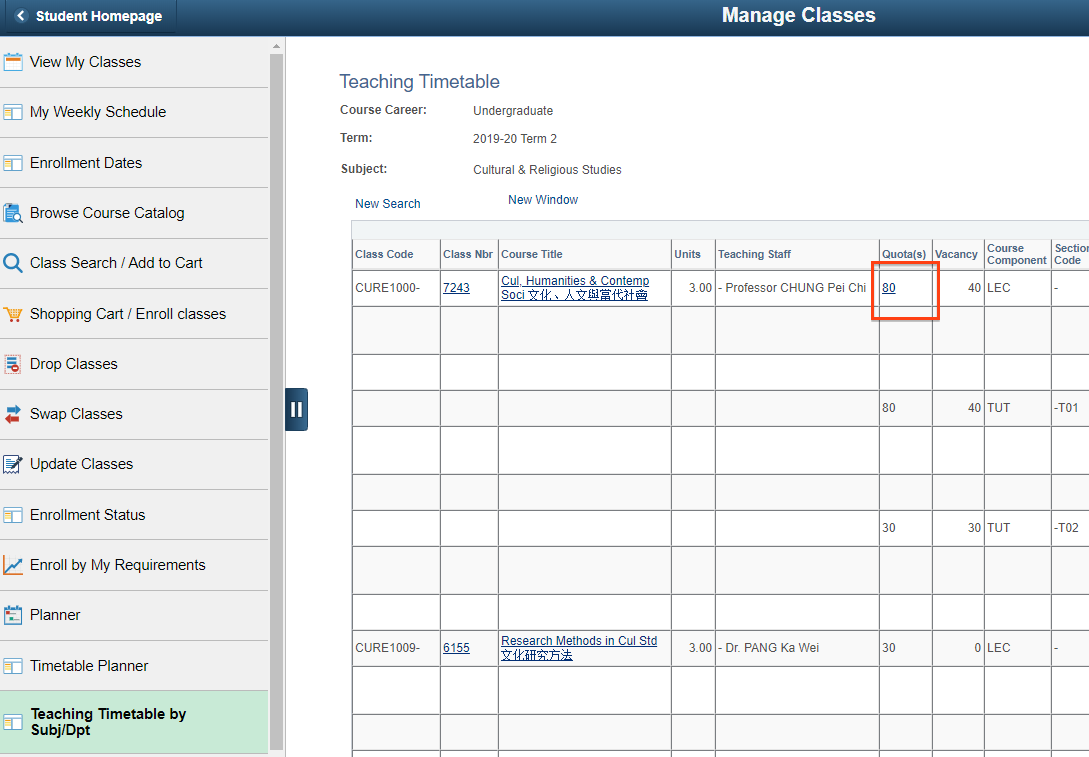This screenshot has height=757, width=1089.
Task: Open Enrollment Dates menu item
Action: pyautogui.click(x=86, y=163)
